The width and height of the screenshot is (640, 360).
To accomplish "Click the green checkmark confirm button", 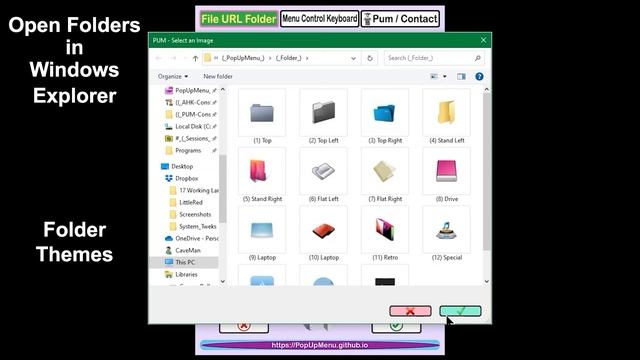I will [x=460, y=311].
